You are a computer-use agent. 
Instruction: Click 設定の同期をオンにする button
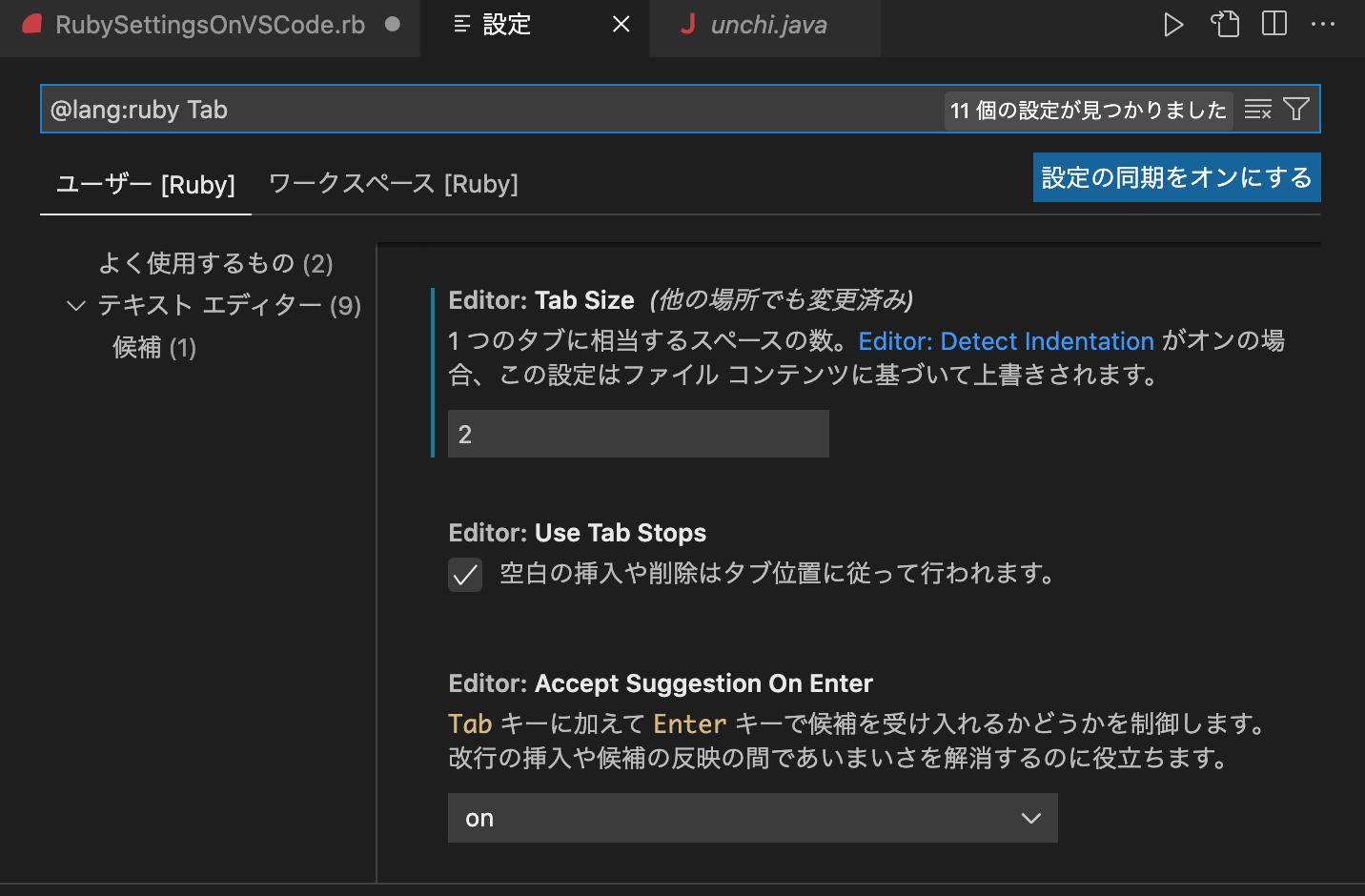(1176, 177)
